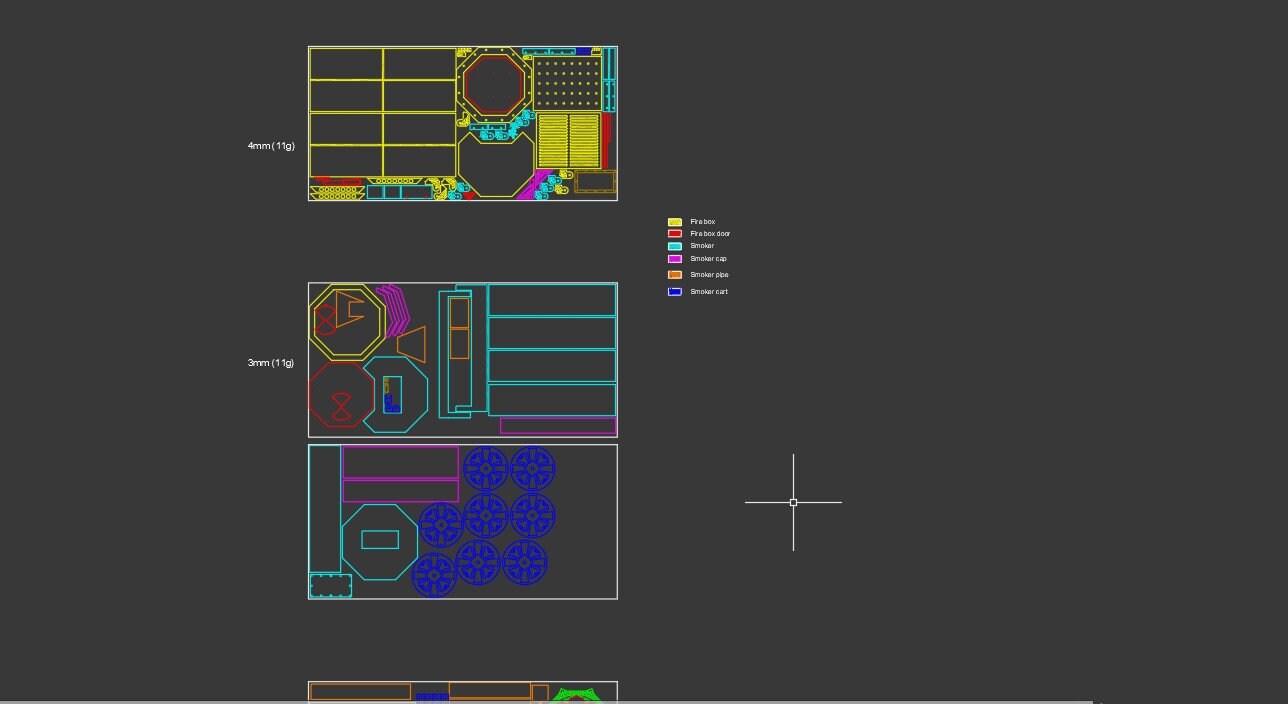The height and width of the screenshot is (704, 1288).
Task: Click the cyan octagon with rectangular cutout, lower sheet
Action: (x=380, y=541)
